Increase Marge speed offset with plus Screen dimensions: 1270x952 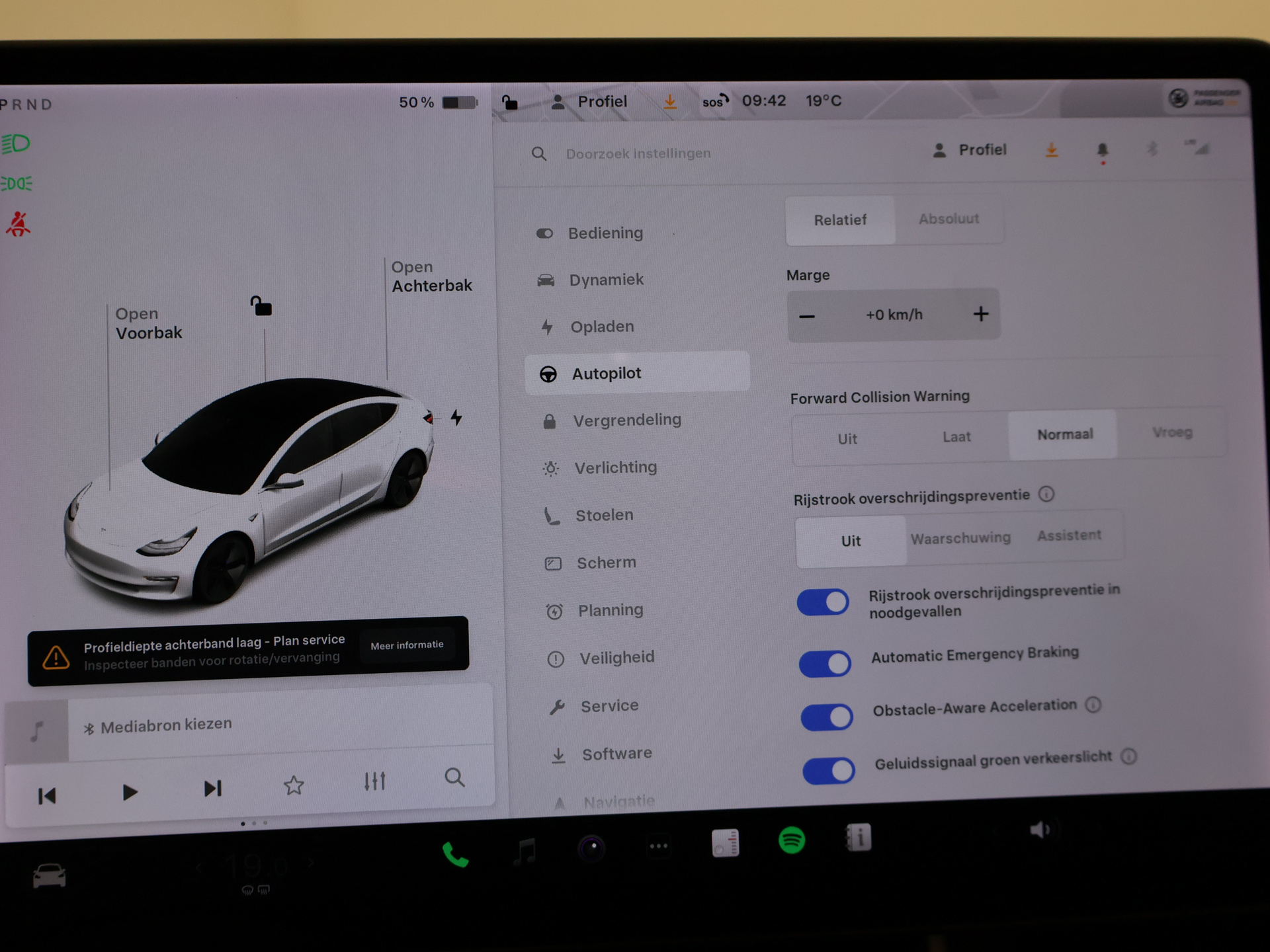tap(981, 313)
